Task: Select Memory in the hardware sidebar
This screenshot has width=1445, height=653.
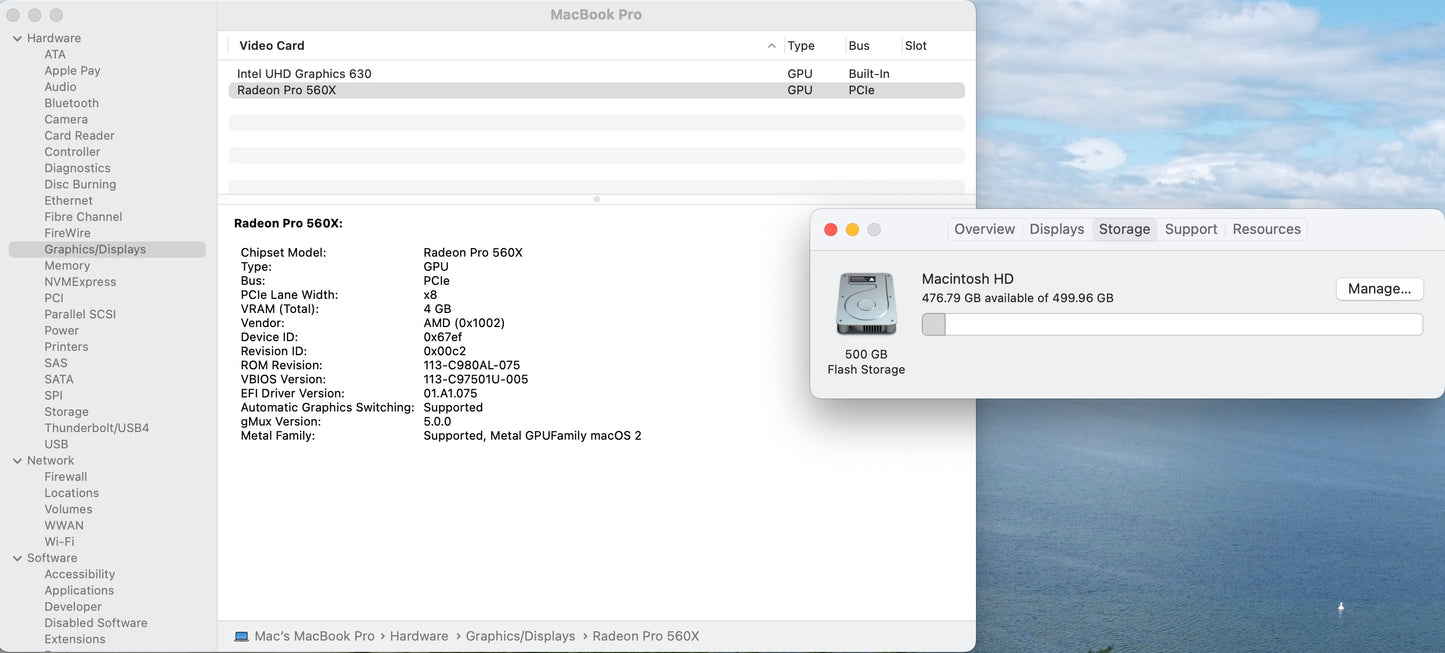Action: [x=67, y=266]
